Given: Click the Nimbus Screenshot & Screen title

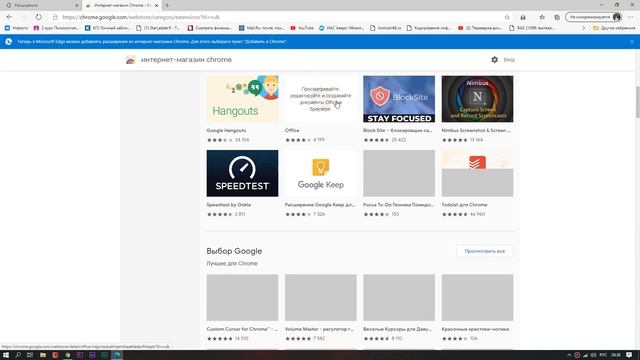Looking at the screenshot, I should click(476, 130).
